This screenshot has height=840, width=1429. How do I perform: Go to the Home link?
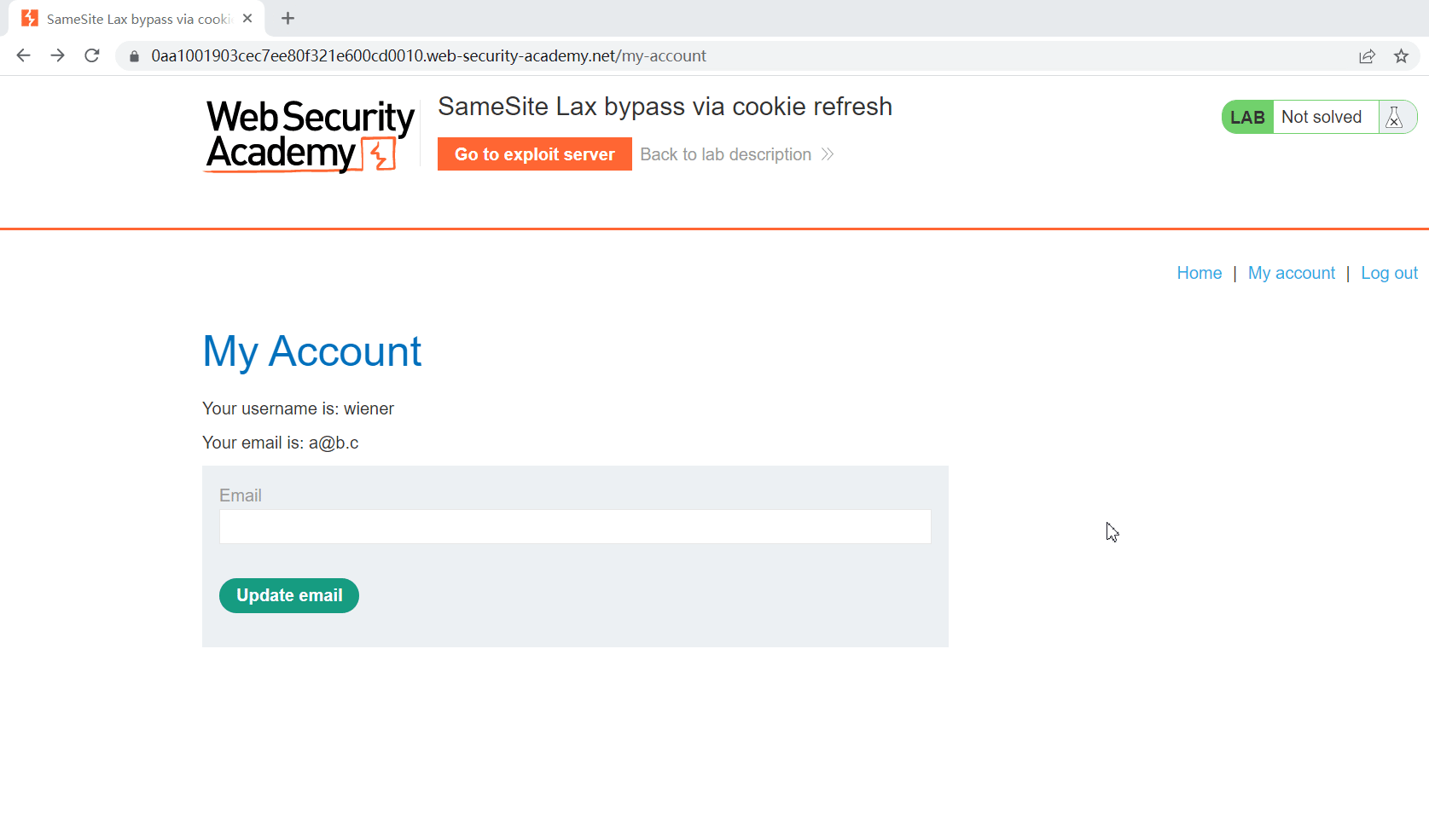coord(1199,273)
